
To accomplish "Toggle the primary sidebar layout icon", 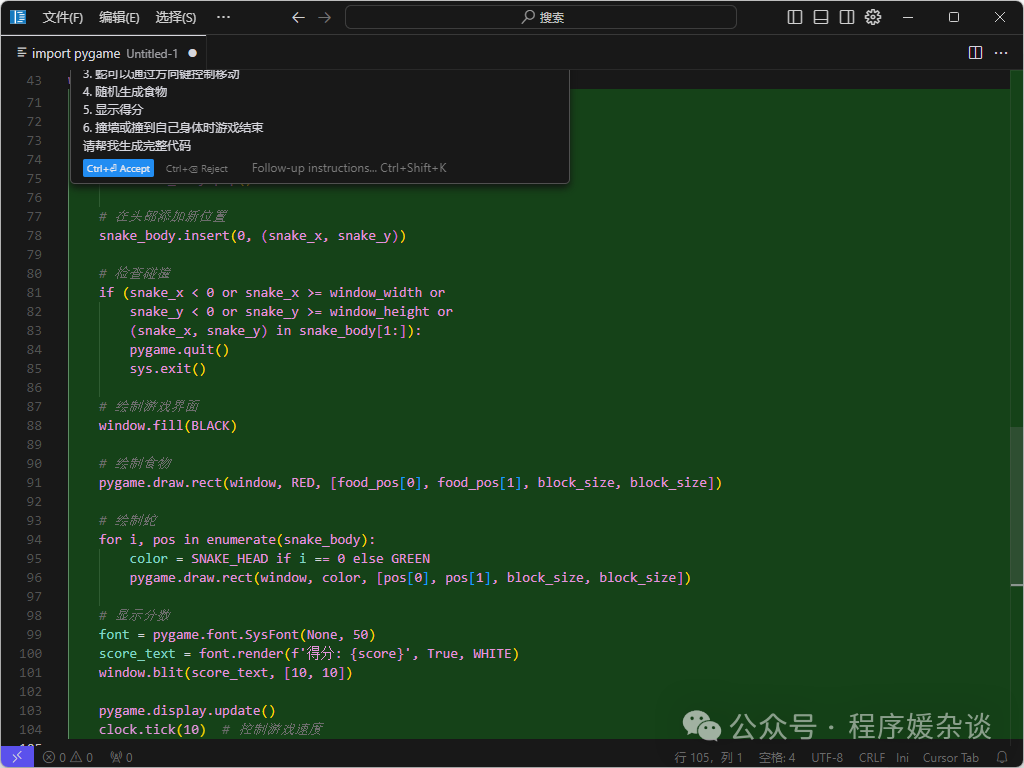I will (795, 17).
